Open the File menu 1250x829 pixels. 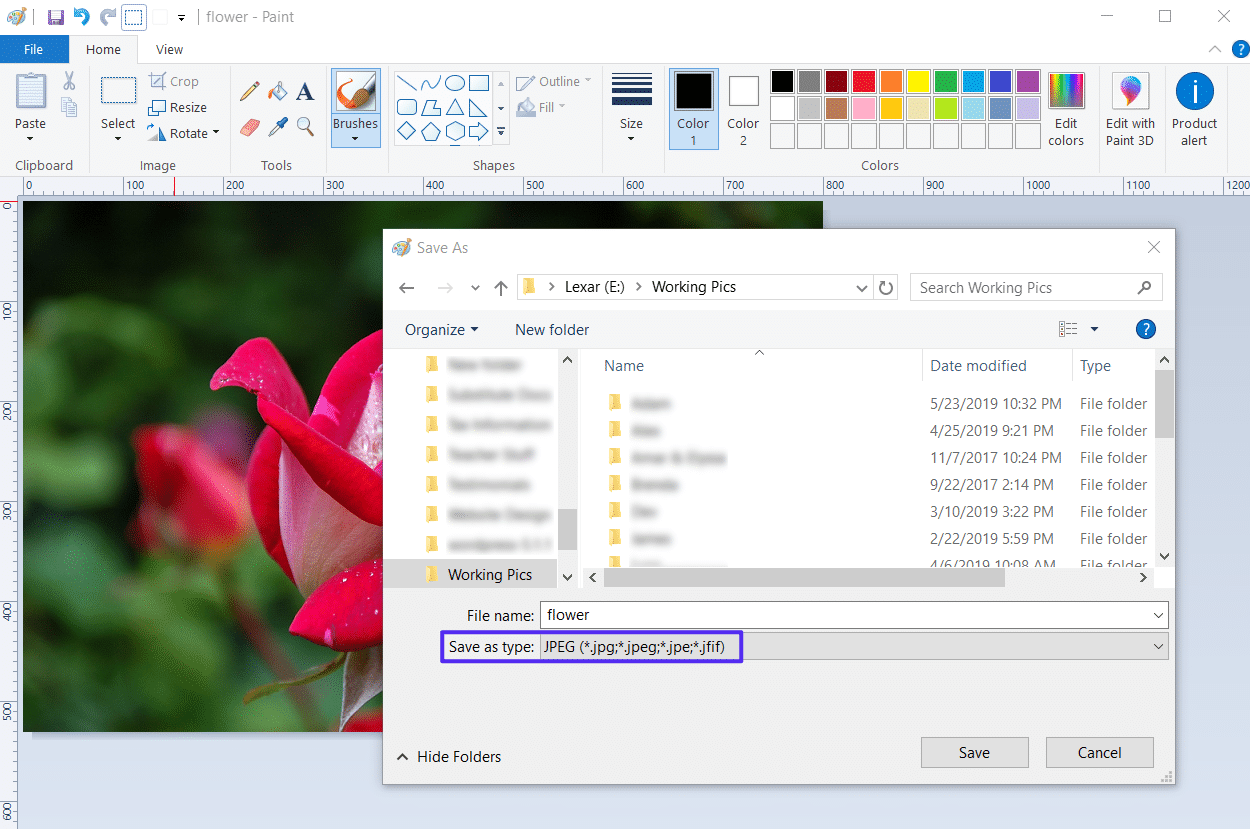coord(34,49)
